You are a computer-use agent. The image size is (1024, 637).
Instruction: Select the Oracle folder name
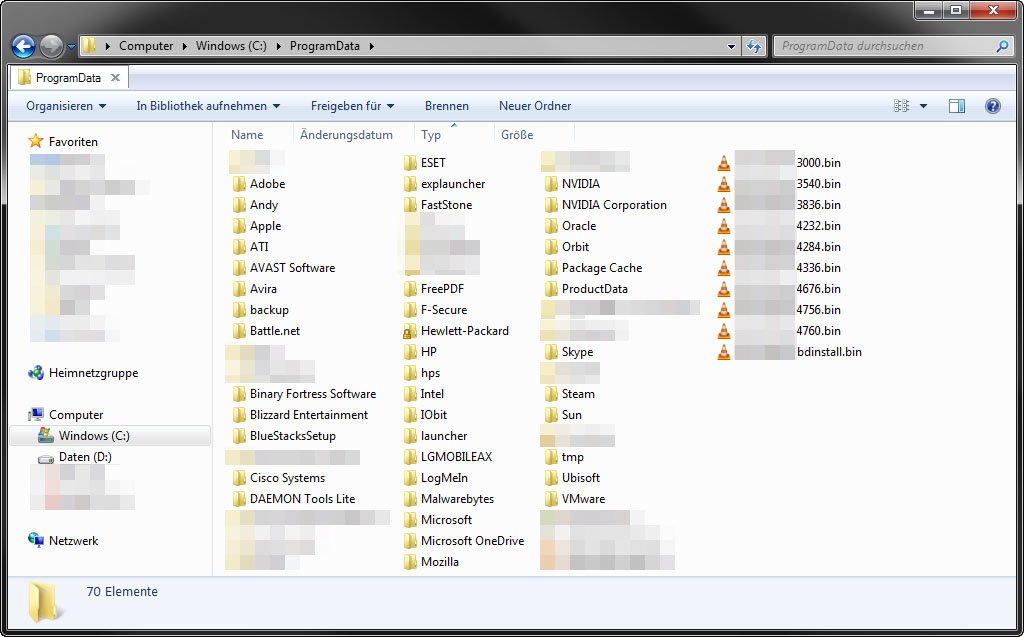click(x=579, y=226)
